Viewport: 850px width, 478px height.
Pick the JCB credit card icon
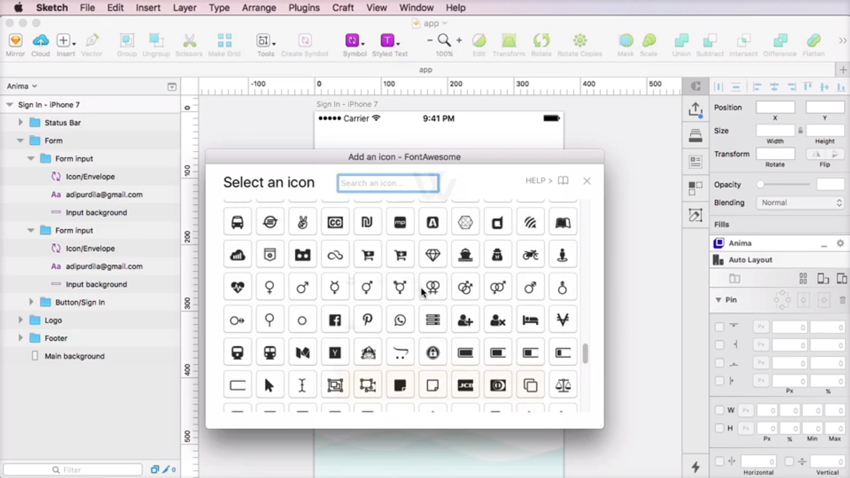pos(465,385)
